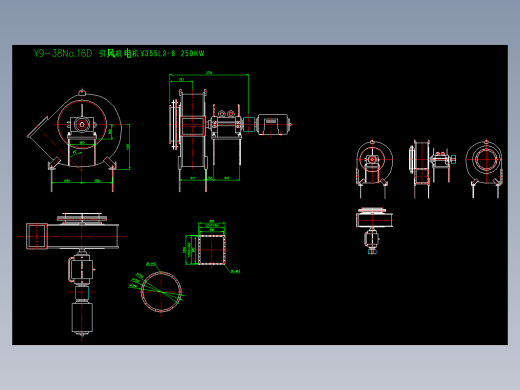This screenshot has width=520, height=390.
Task: Click the motor label Y355L2-8 250KW
Action: (172, 54)
